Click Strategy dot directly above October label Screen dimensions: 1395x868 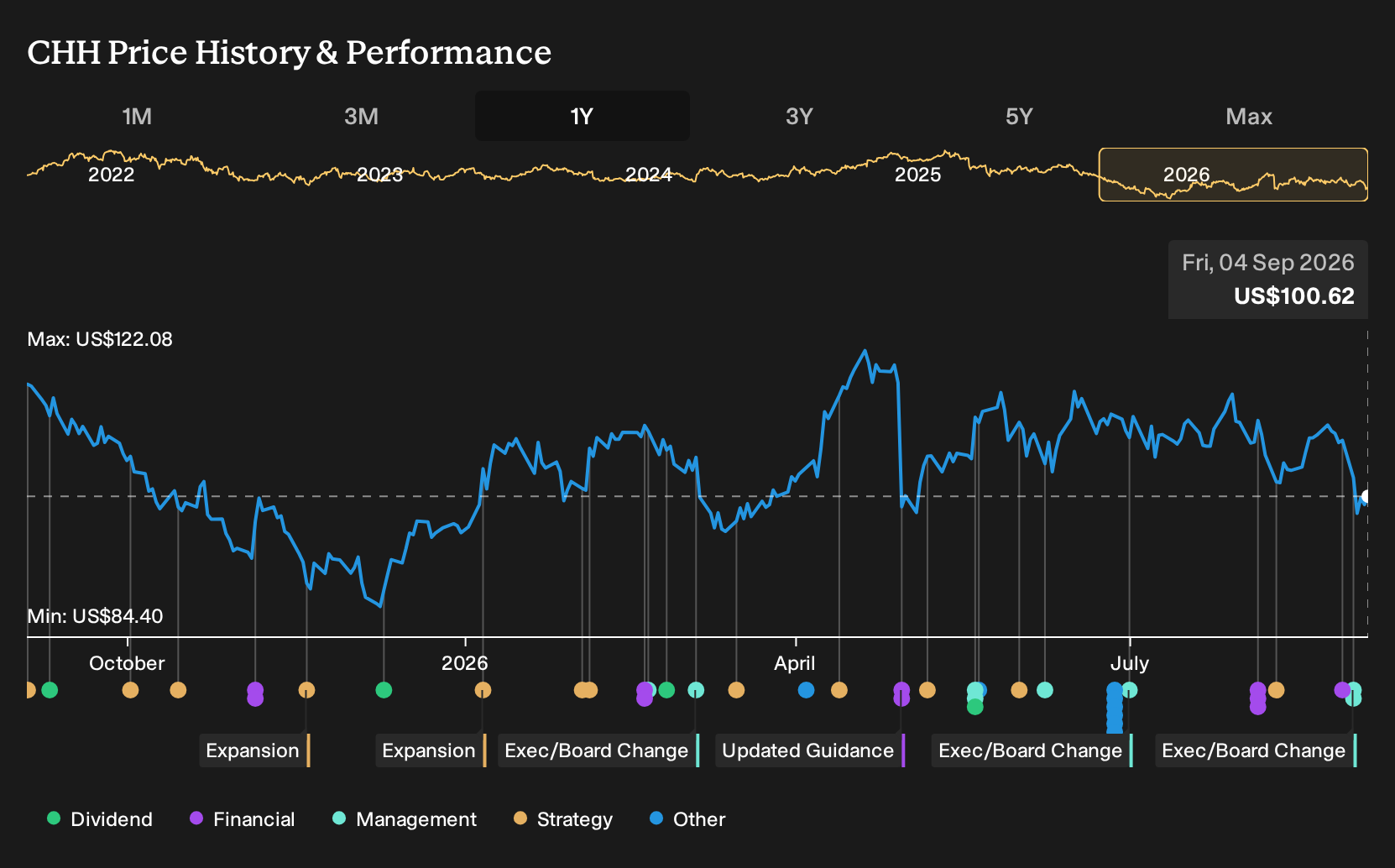click(x=130, y=690)
